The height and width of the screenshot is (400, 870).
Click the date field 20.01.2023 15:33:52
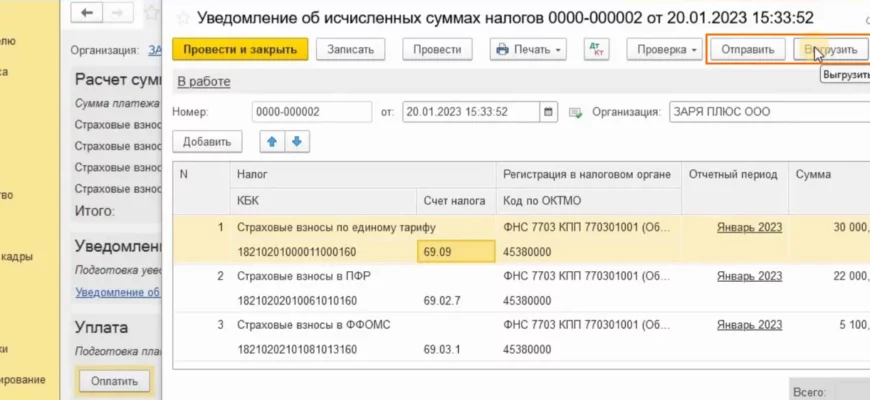(x=471, y=112)
